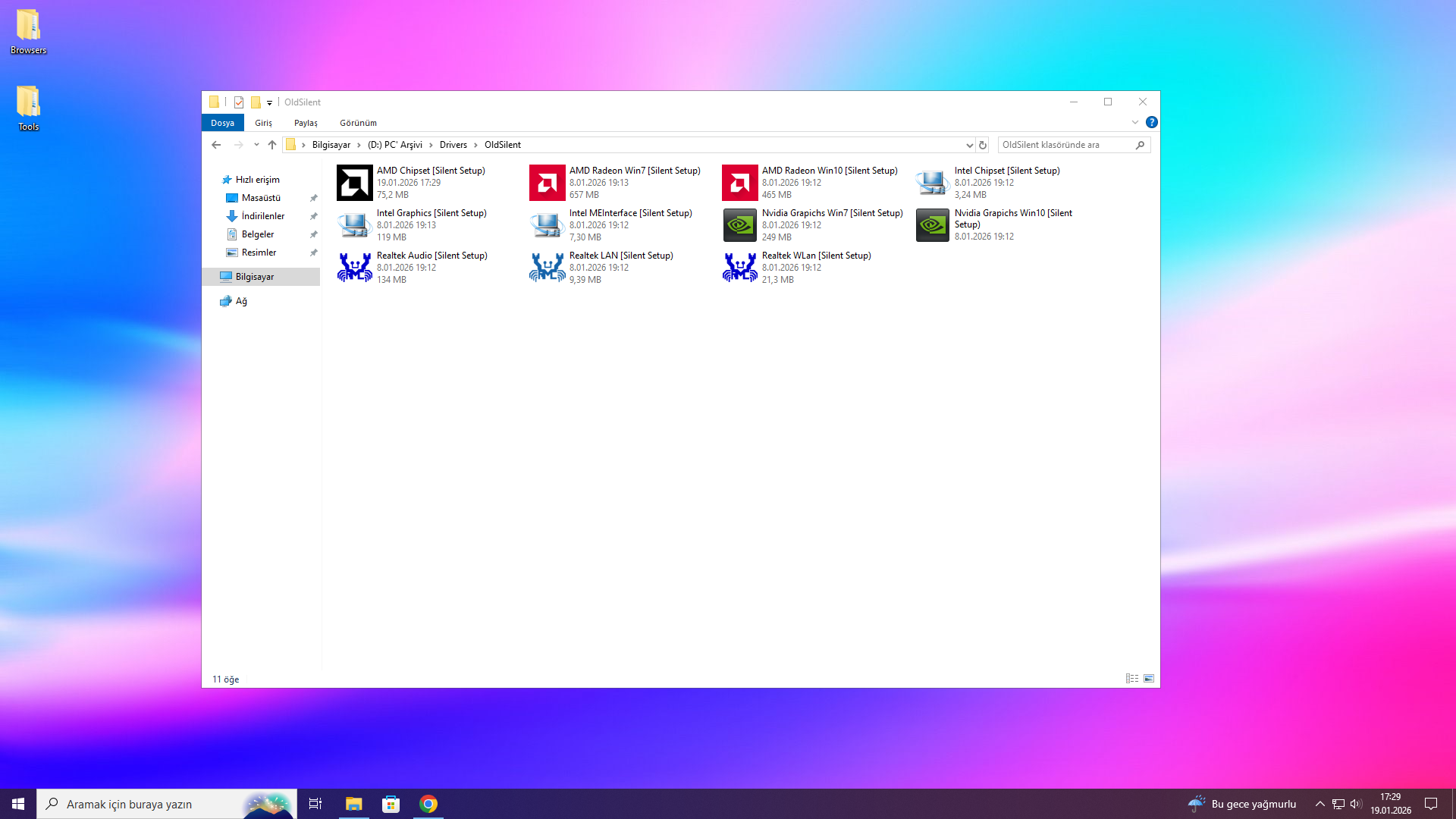Image resolution: width=1456 pixels, height=819 pixels.
Task: Go back with the Back arrow
Action: point(216,145)
